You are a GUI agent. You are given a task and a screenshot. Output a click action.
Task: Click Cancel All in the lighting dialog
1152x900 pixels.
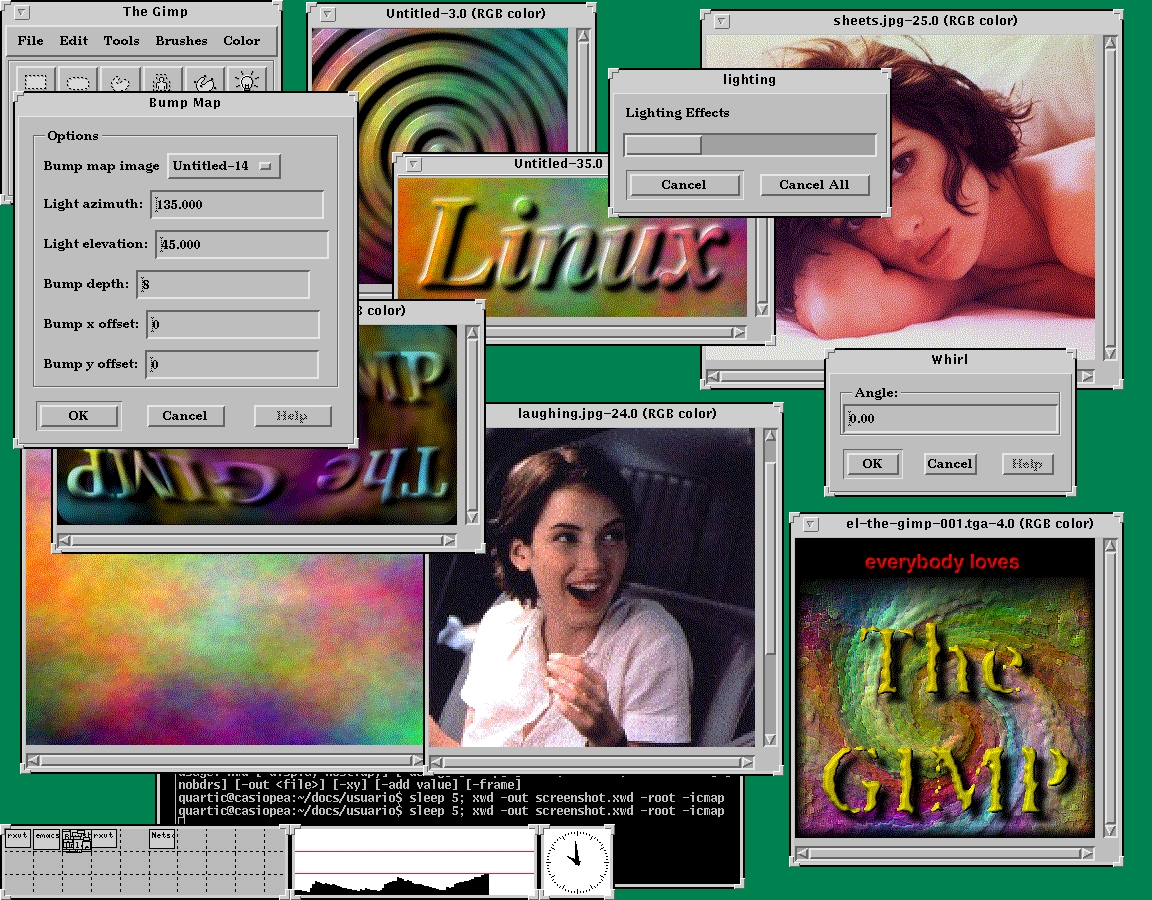pyautogui.click(x=814, y=185)
